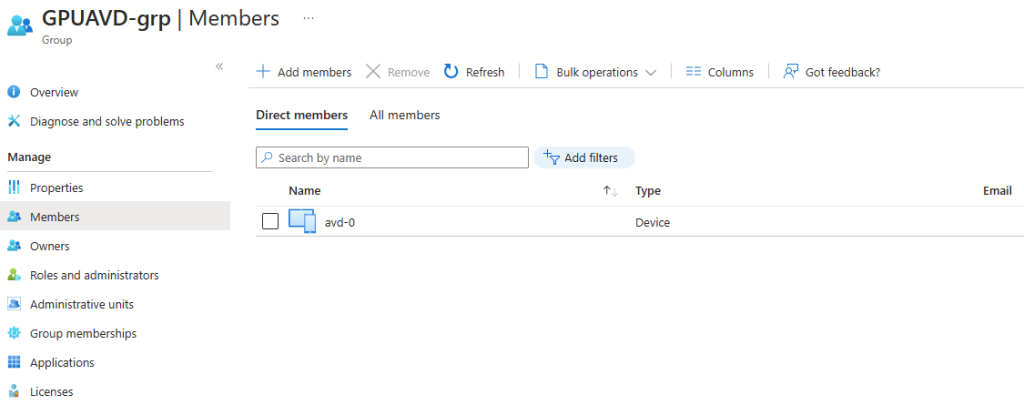
Task: Select the avd-0 row checkbox
Action: (270, 222)
